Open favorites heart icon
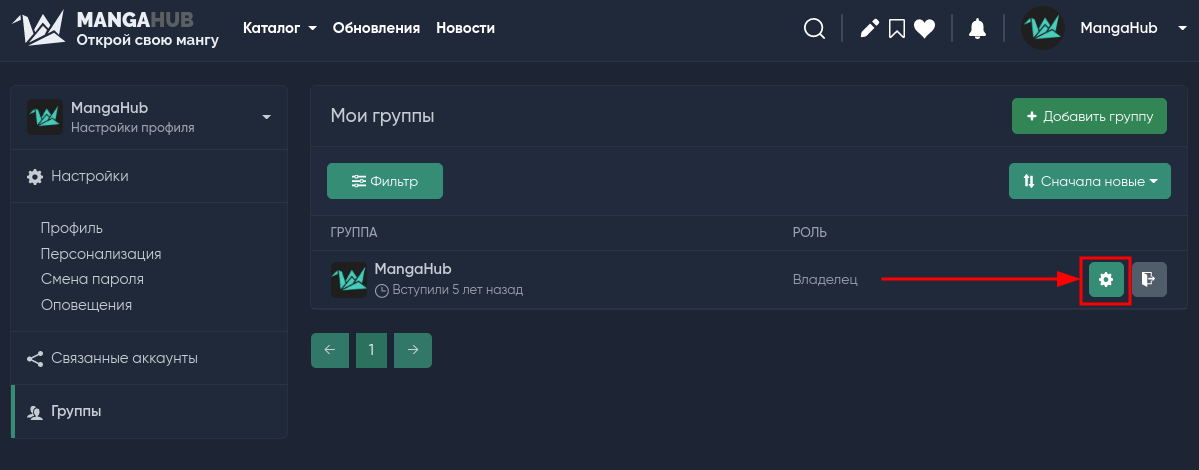 point(924,29)
